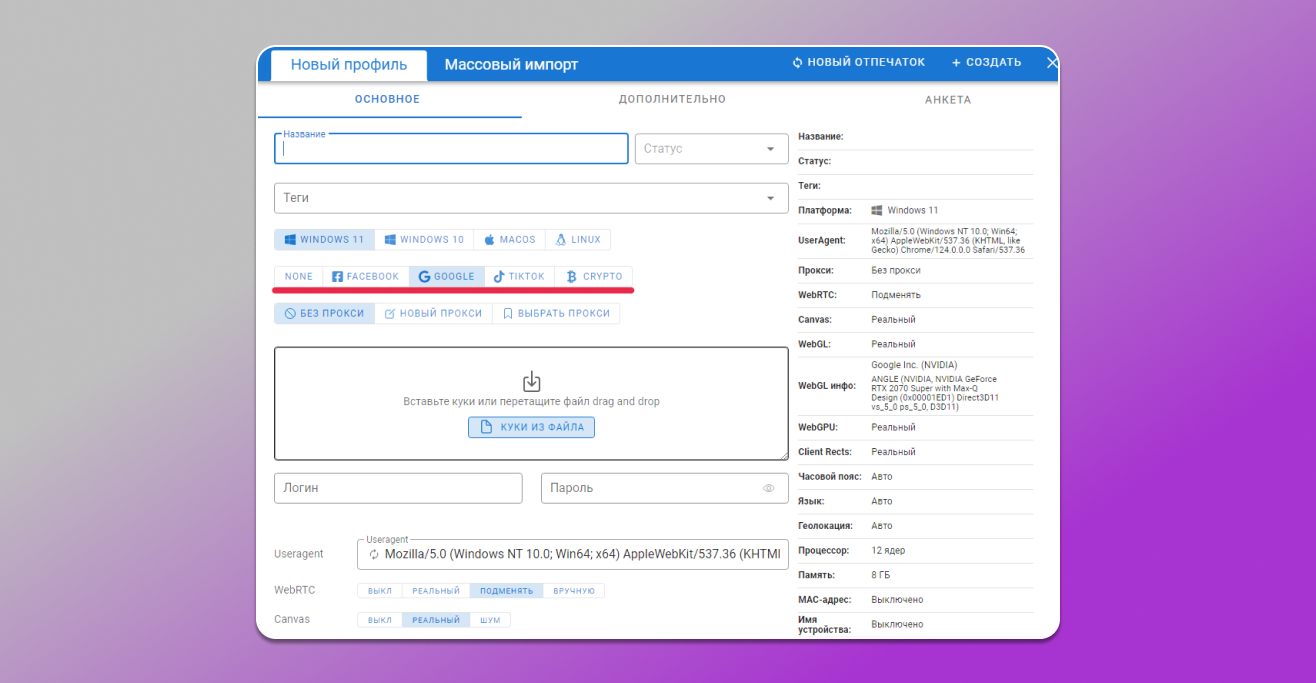Click the plus Создать button

(986, 63)
